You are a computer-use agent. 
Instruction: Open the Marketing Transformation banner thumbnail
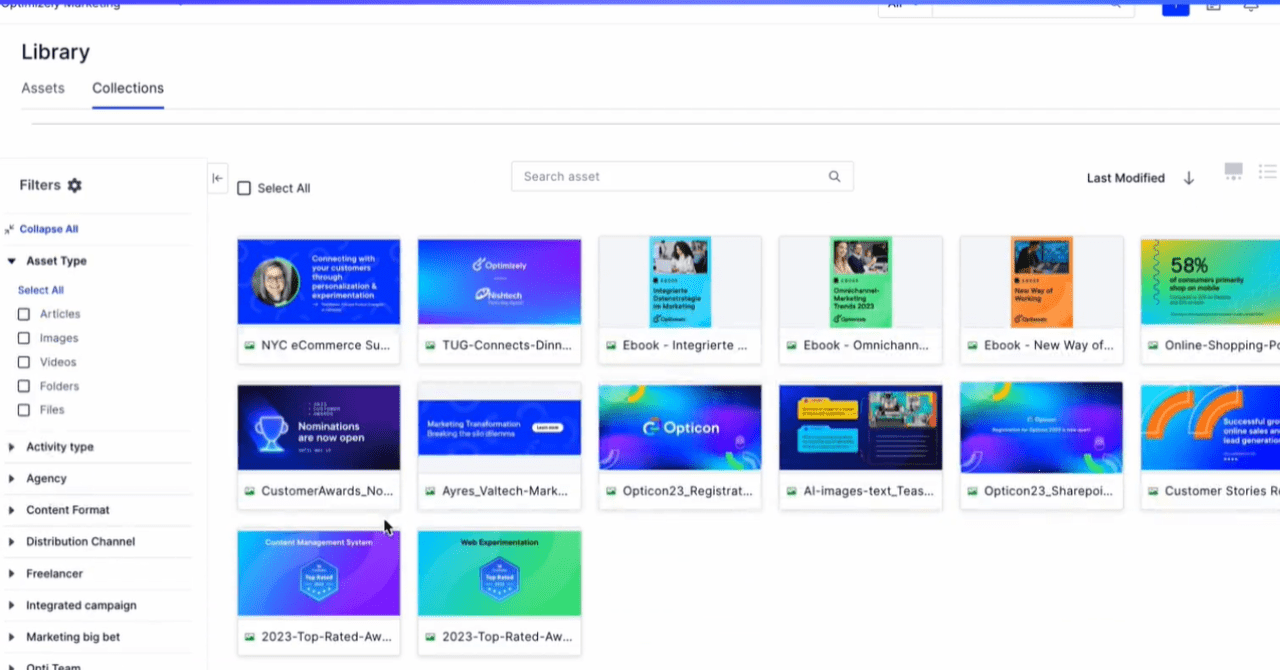point(499,427)
